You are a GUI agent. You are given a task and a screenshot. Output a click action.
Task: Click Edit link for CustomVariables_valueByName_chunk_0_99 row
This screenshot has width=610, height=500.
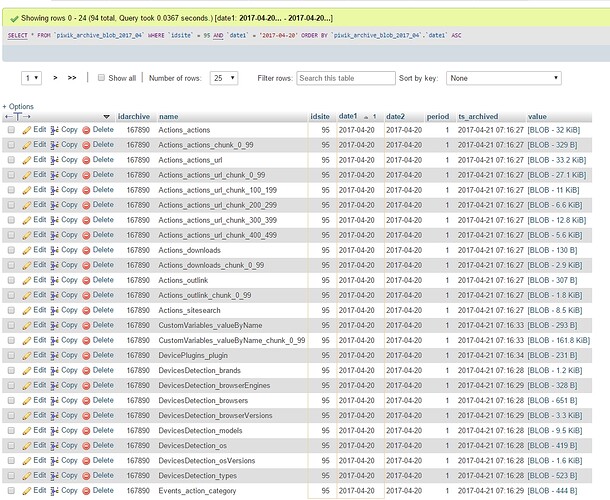pos(40,340)
